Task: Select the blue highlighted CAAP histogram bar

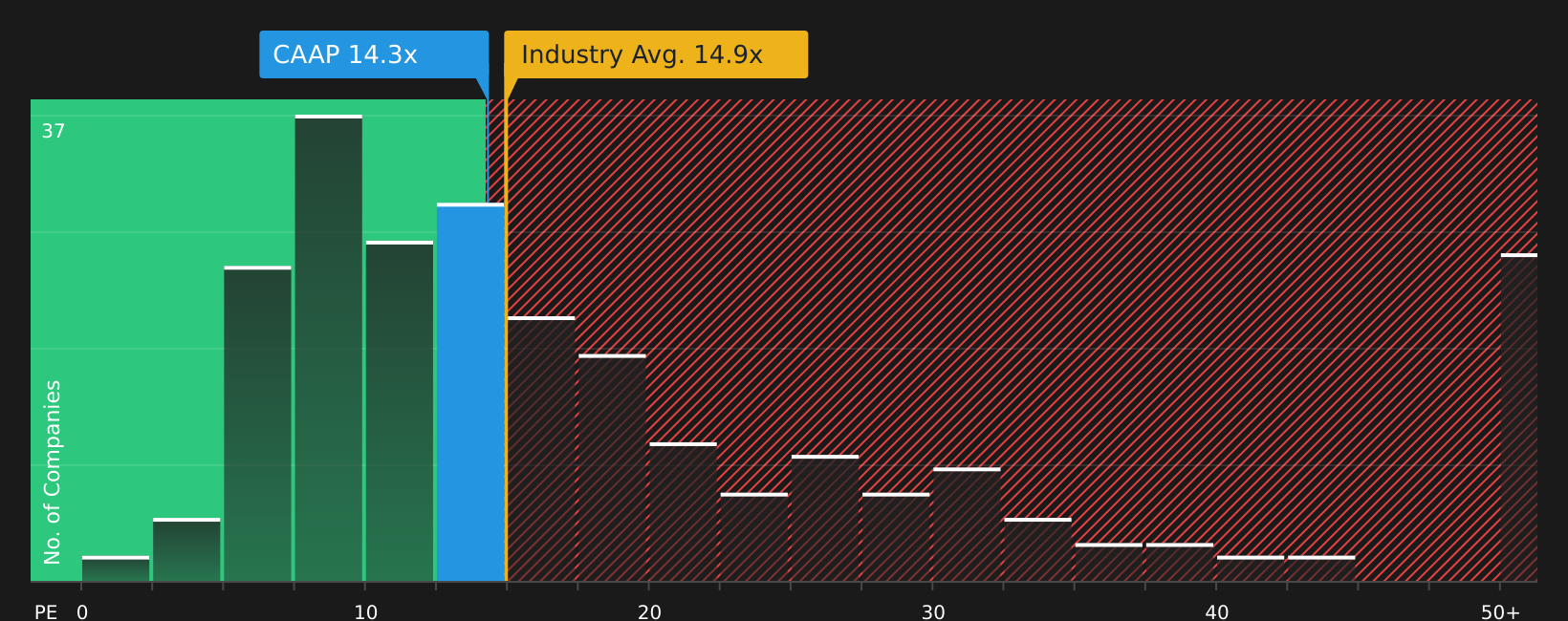Action: coord(470,392)
